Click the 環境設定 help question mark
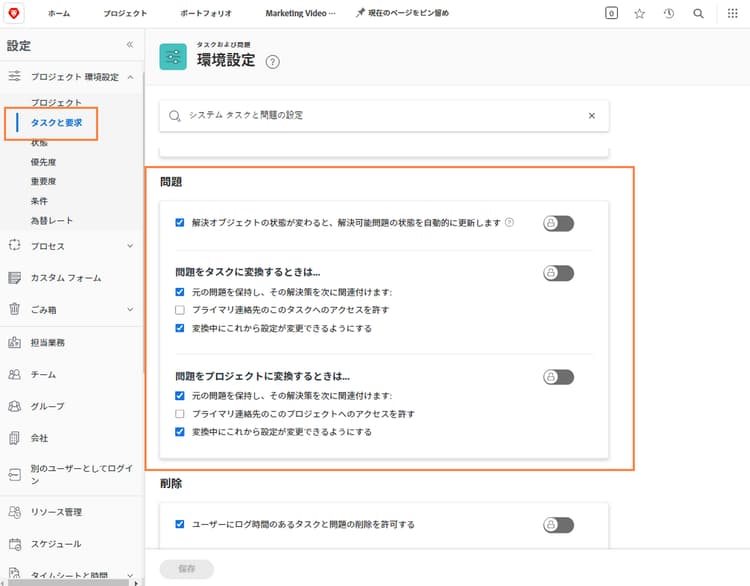Viewport: 750px width, 586px height. 273,62
